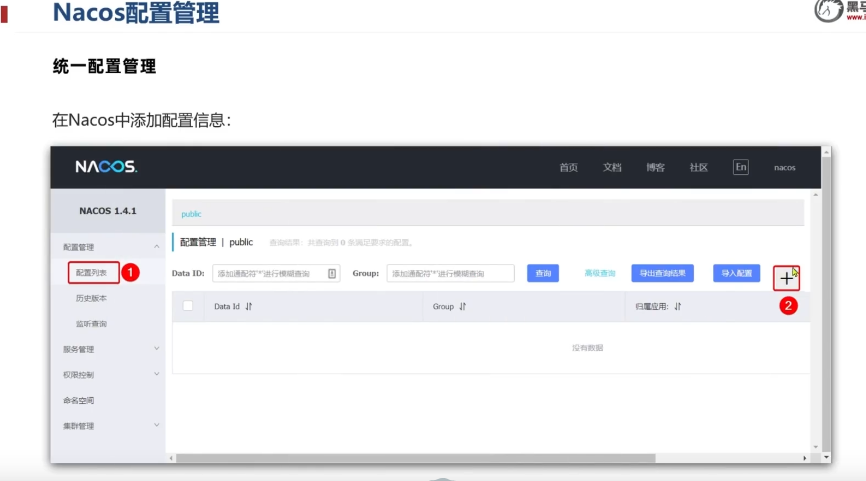Sort by the 归属应用 column
This screenshot has width=866, height=481.
click(x=678, y=306)
